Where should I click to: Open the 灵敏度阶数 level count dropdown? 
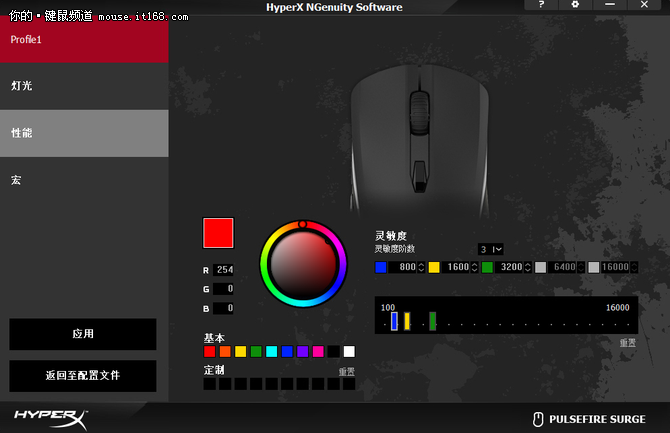(491, 249)
